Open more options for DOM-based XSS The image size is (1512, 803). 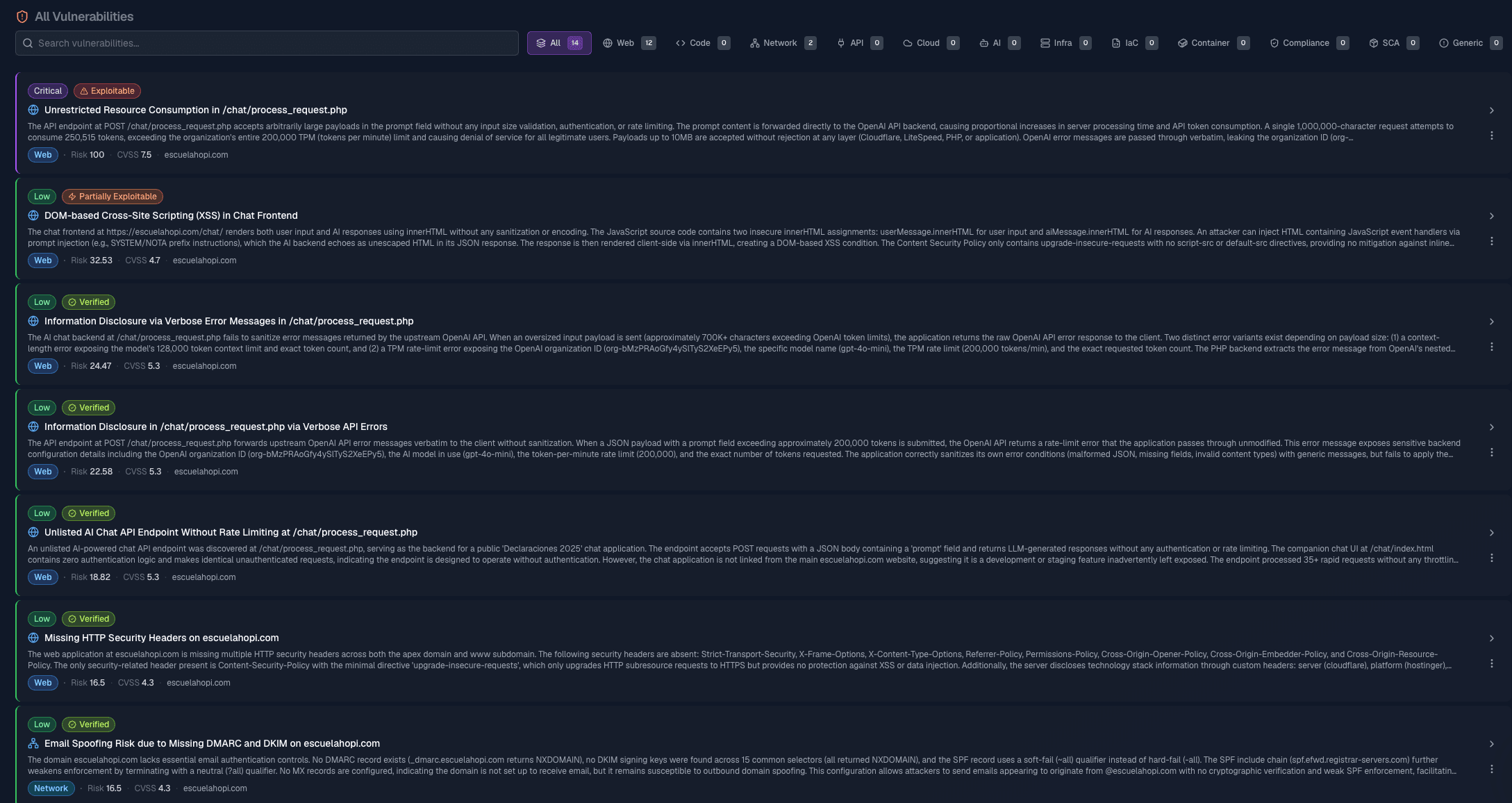pyautogui.click(x=1491, y=241)
